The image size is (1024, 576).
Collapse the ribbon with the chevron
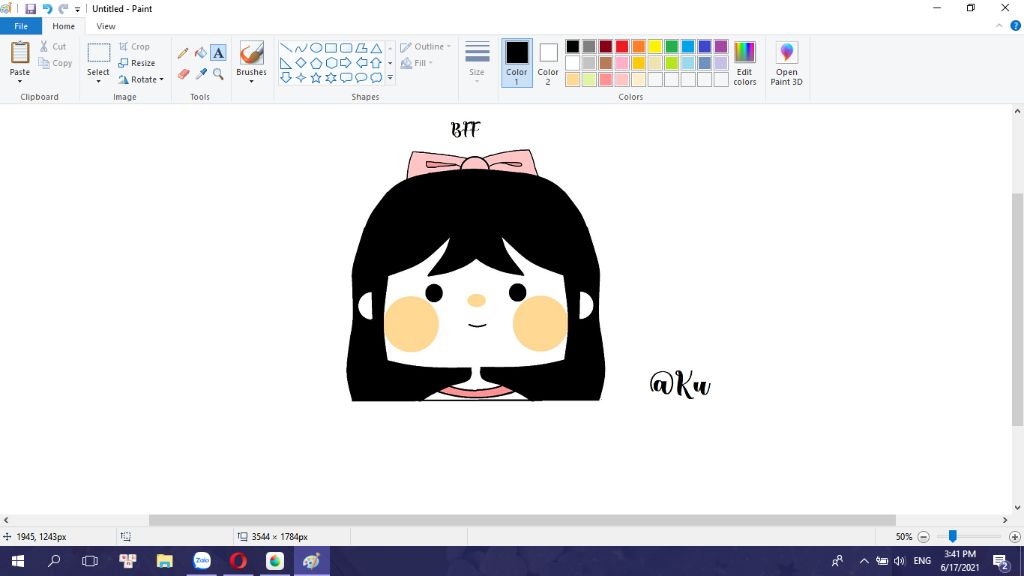999,26
